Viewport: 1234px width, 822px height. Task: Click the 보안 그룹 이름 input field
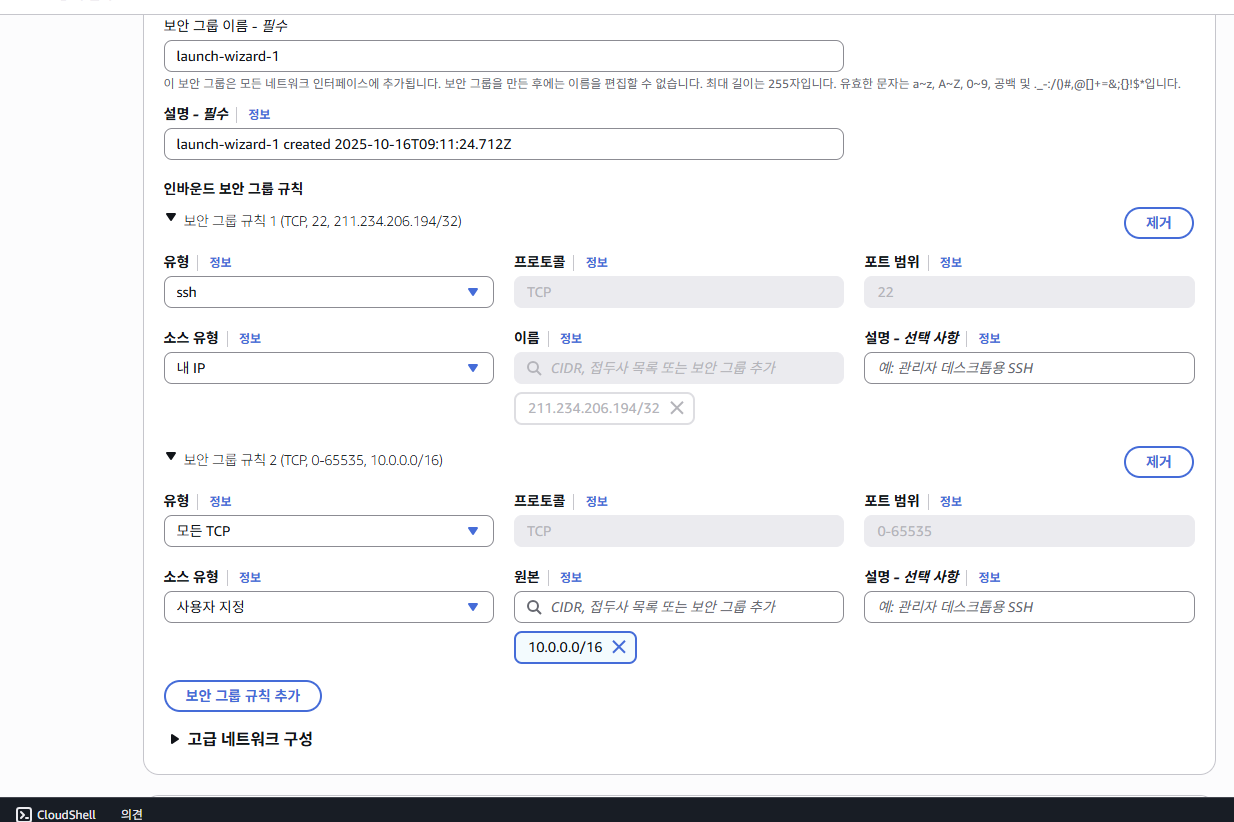(503, 56)
